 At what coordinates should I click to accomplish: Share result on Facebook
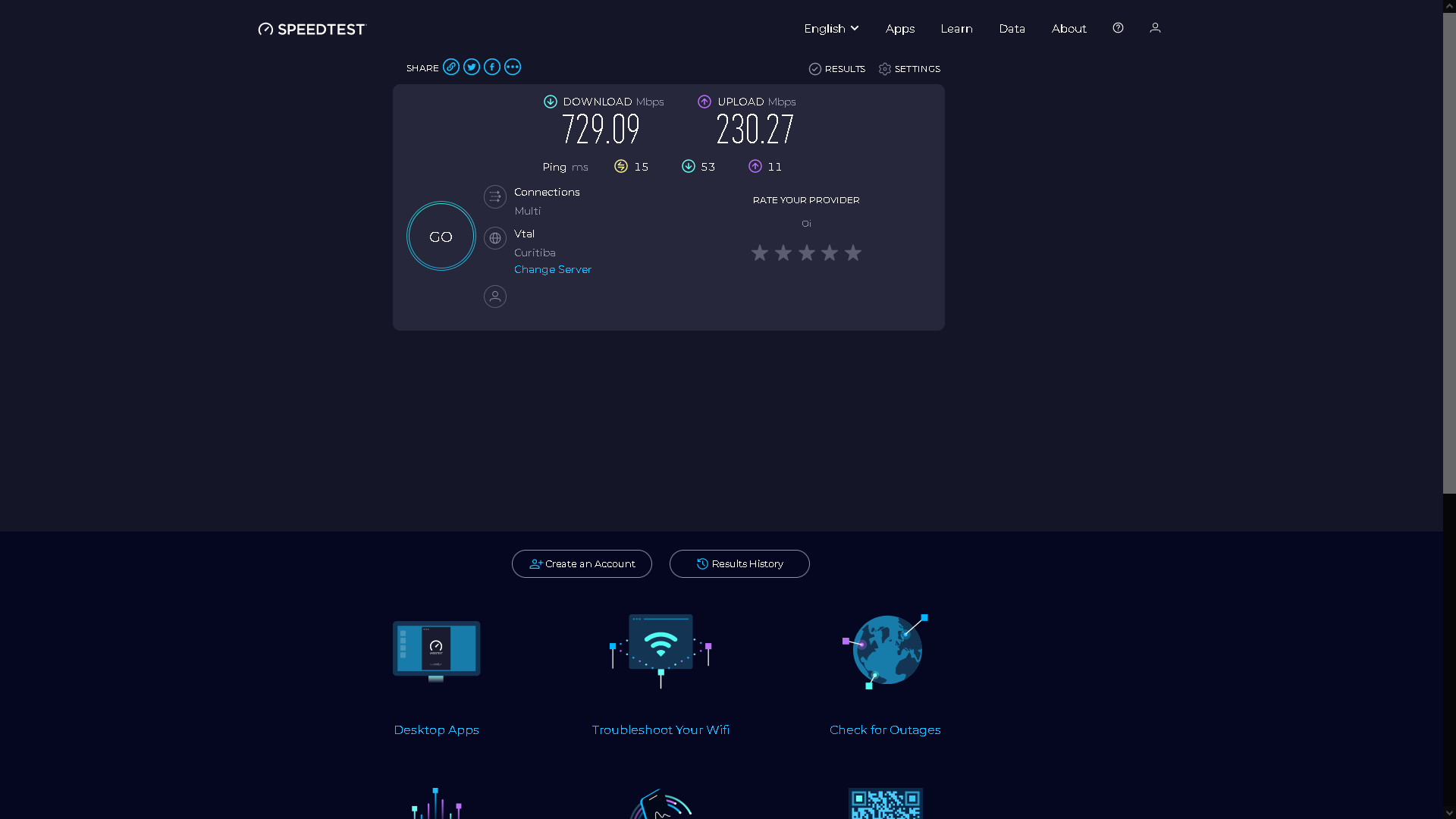tap(492, 67)
